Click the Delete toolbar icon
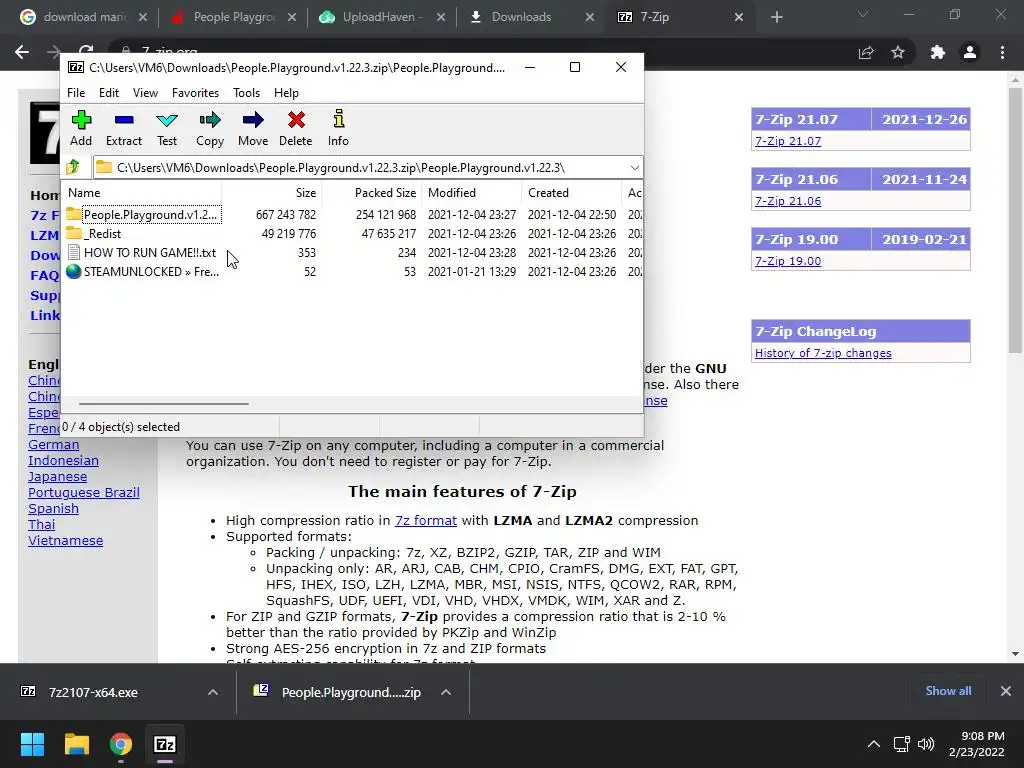1024x768 pixels. coord(296,128)
